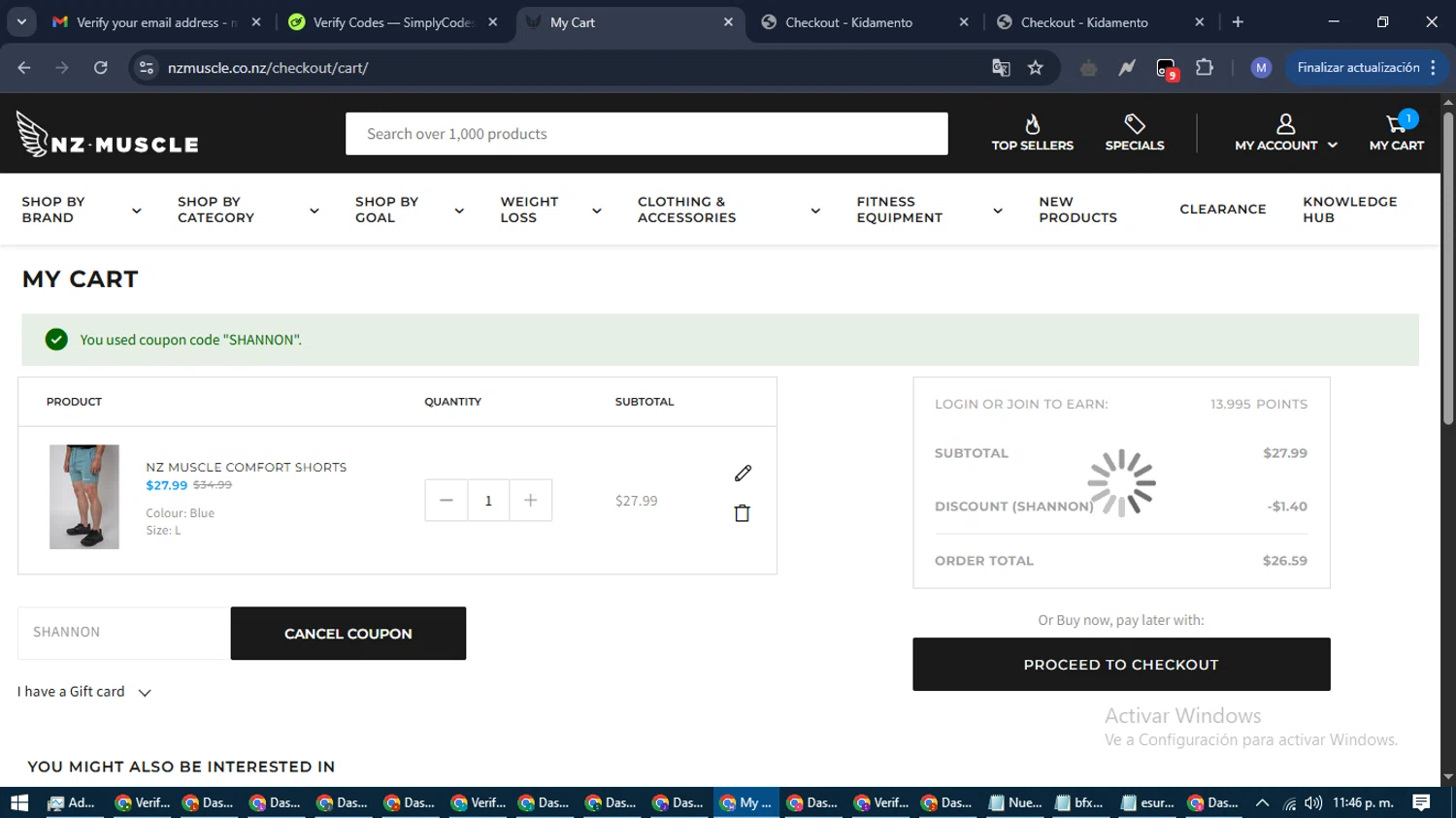Show hidden tray icons chevron

(x=1262, y=802)
